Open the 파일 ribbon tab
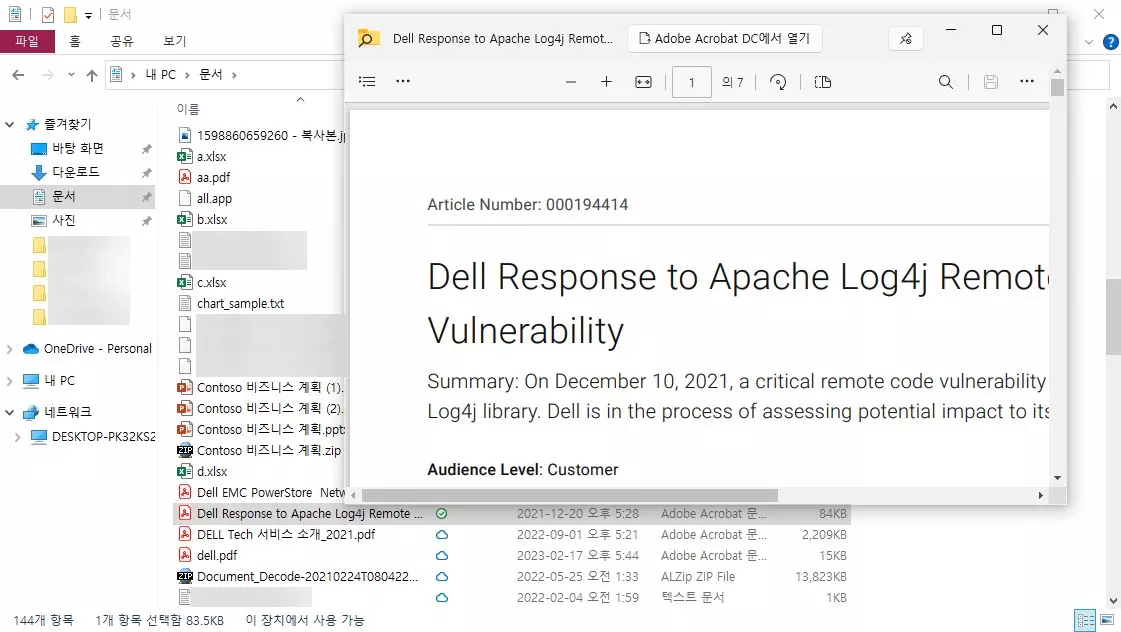Screen dimensions: 1121x632 click(27, 41)
